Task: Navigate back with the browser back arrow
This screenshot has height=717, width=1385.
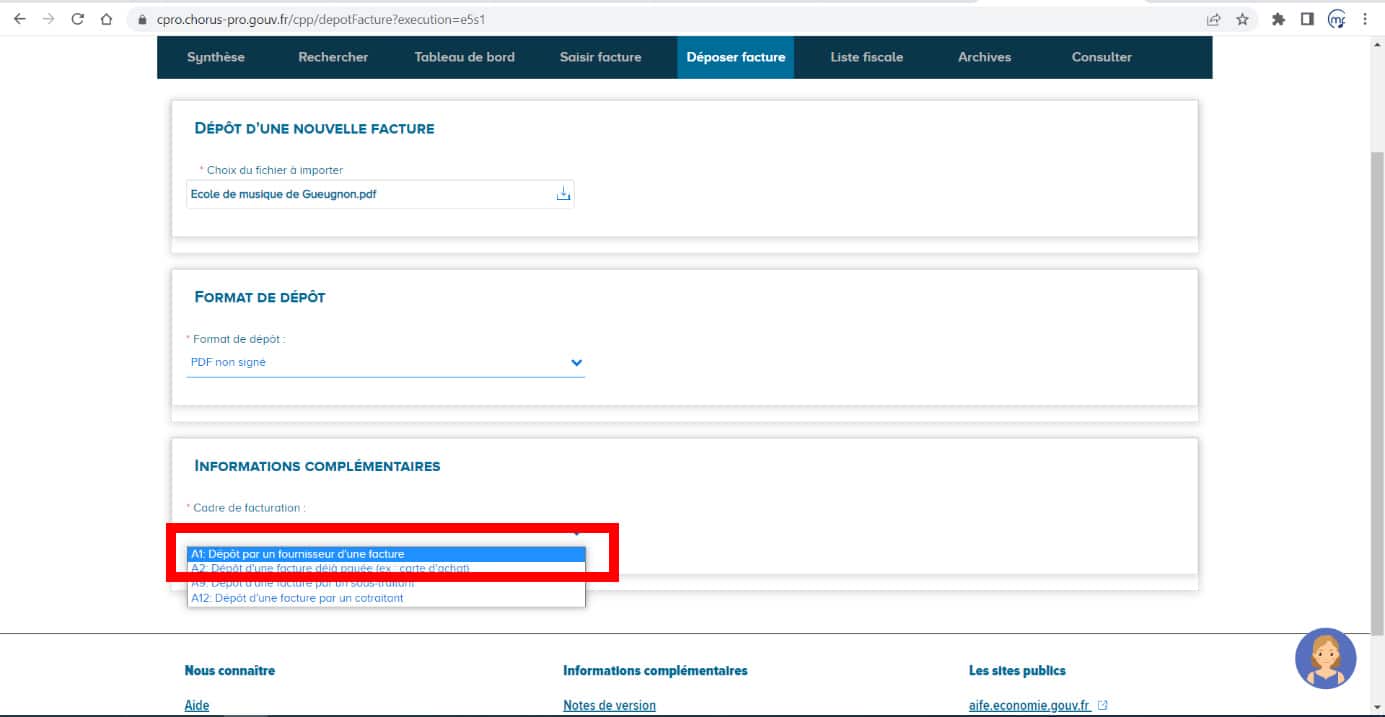Action: coord(19,19)
